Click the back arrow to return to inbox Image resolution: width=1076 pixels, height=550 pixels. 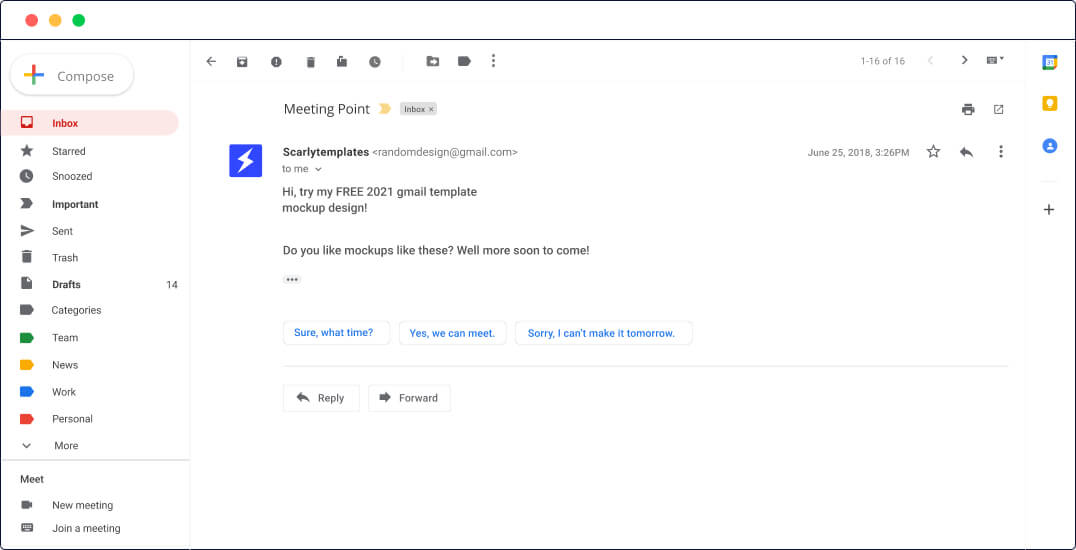[x=211, y=61]
